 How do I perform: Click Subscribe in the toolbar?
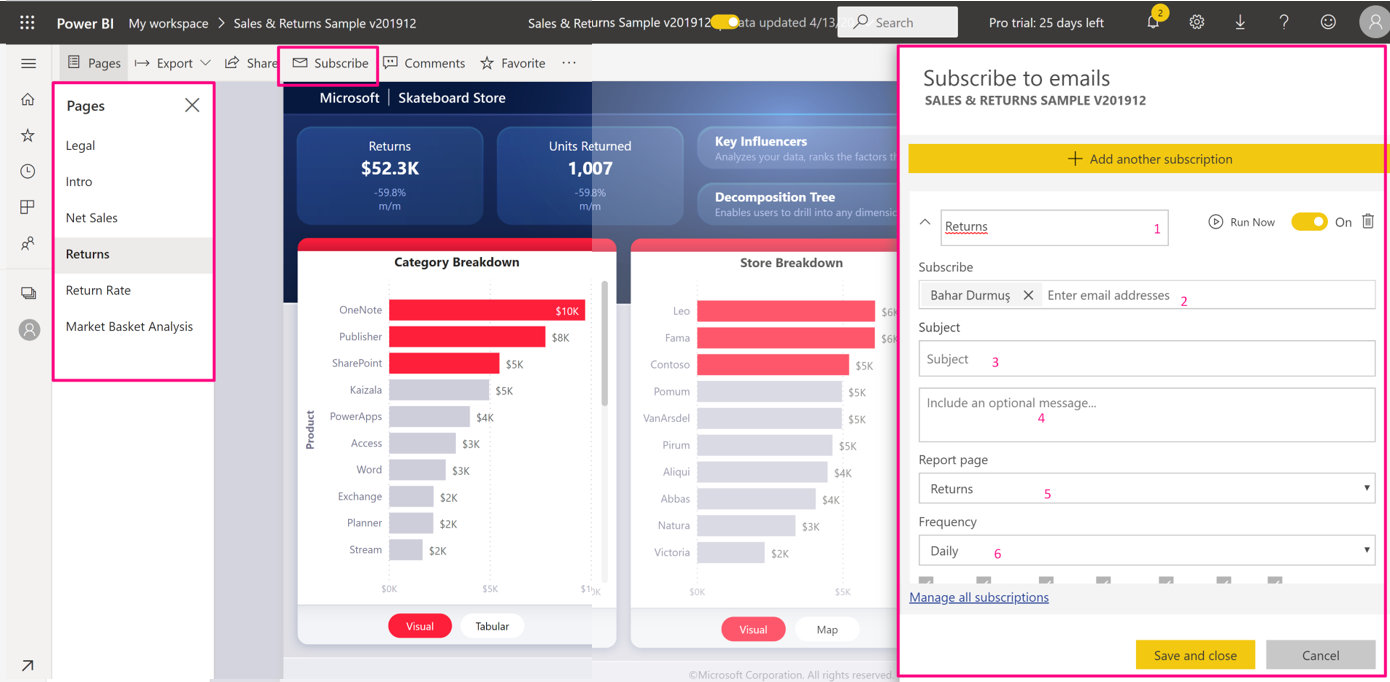(330, 63)
